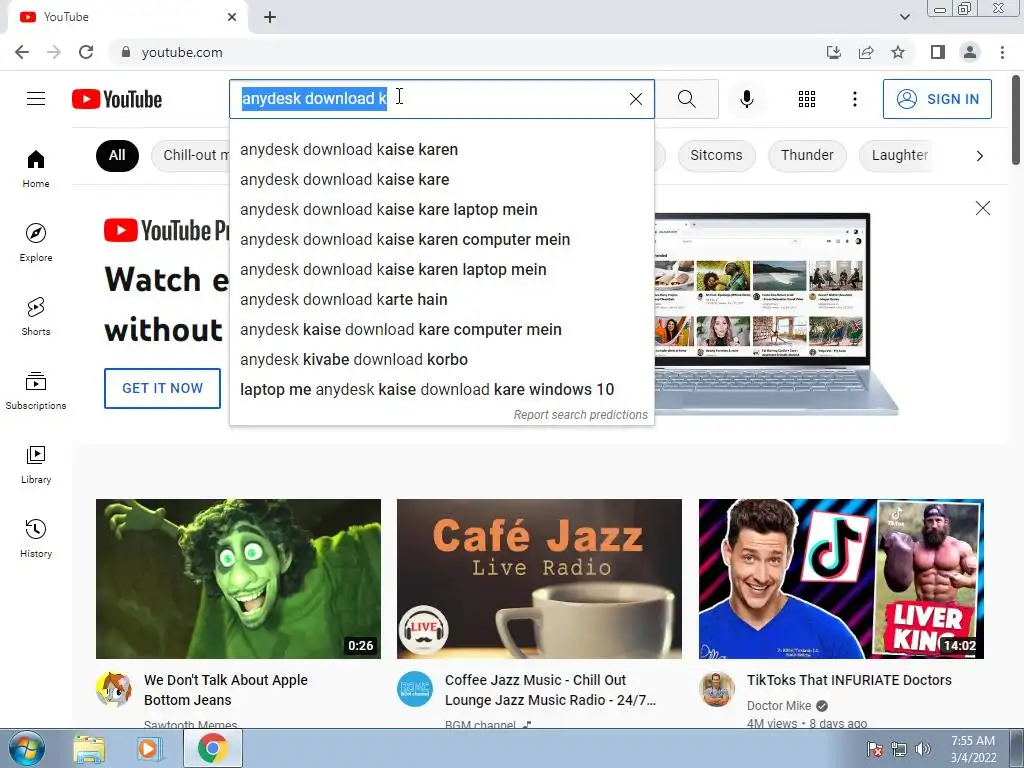Choose suggestion 'anydesk download kaise karen laptop mein'
The height and width of the screenshot is (768, 1024).
441,270
